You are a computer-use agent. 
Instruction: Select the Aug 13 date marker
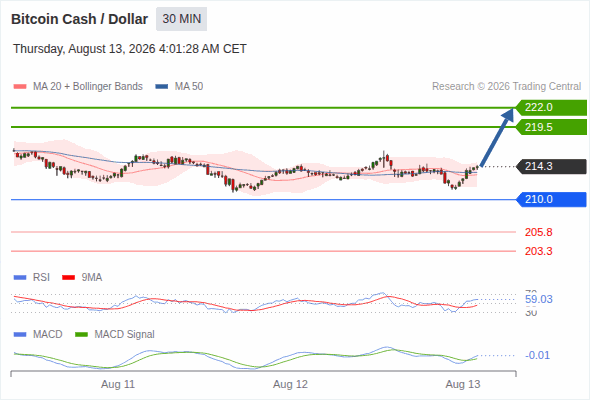(463, 384)
